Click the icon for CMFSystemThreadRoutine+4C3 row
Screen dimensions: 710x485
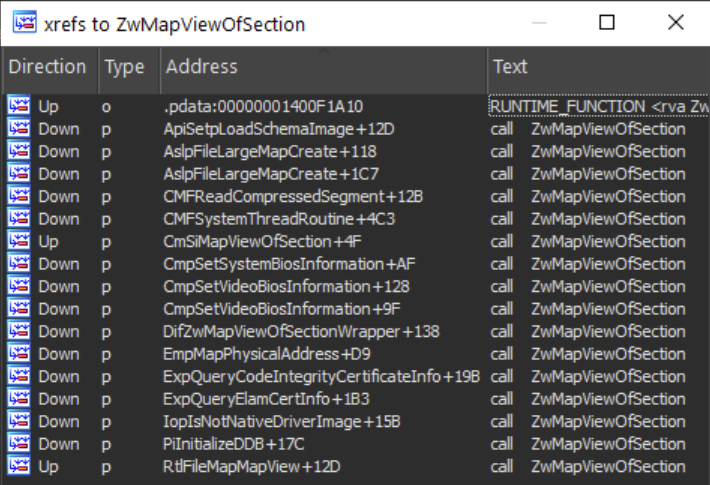point(18,219)
